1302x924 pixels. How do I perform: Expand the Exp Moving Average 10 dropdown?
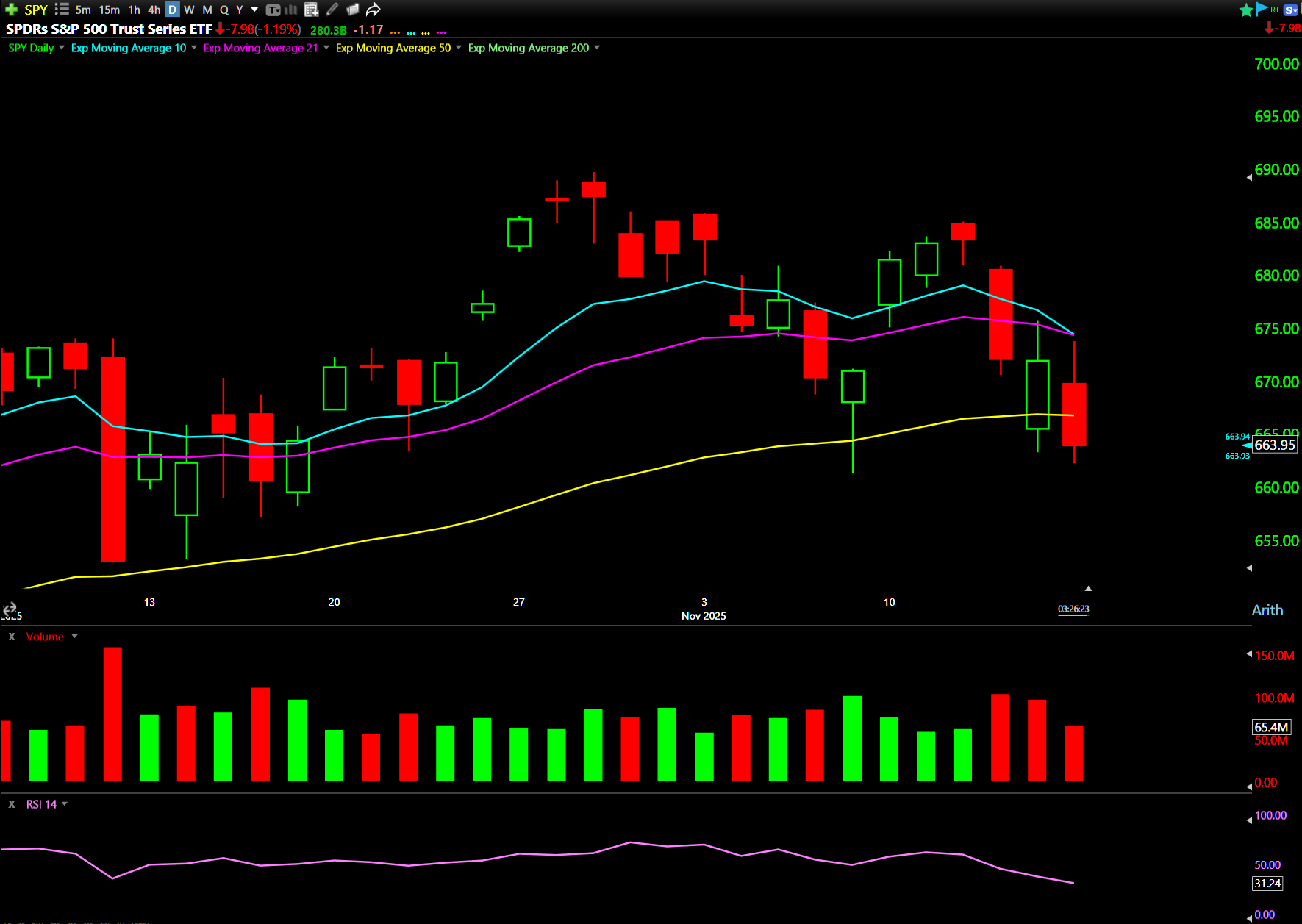point(194,48)
